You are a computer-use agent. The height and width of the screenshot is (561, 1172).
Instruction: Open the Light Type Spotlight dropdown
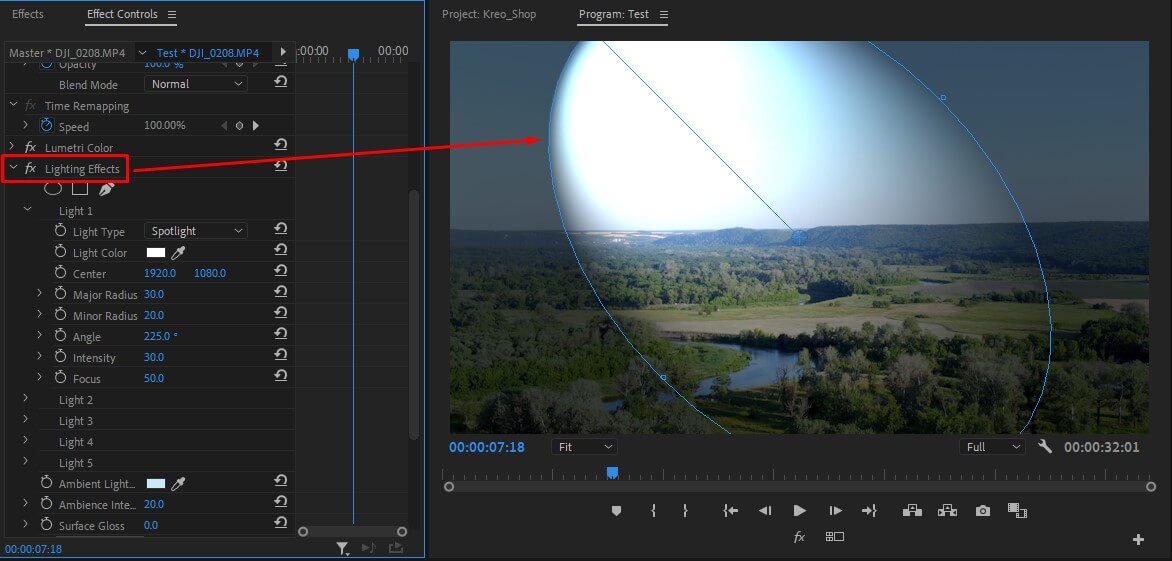(x=196, y=231)
